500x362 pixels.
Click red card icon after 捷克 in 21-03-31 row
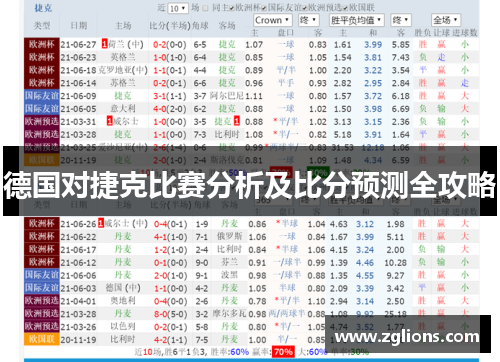237,122
